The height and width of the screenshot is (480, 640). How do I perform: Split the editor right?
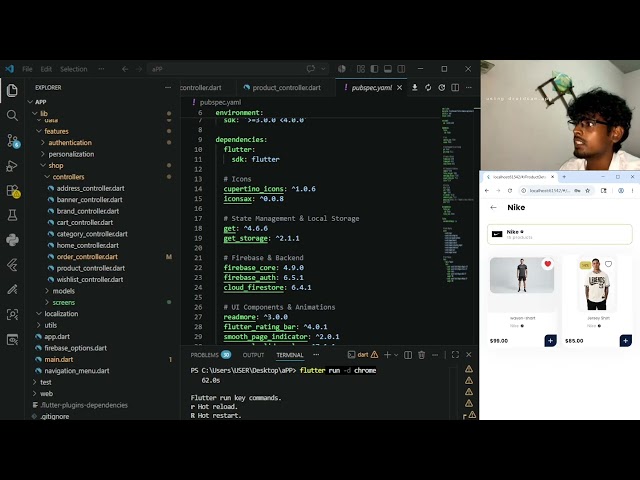455,87
